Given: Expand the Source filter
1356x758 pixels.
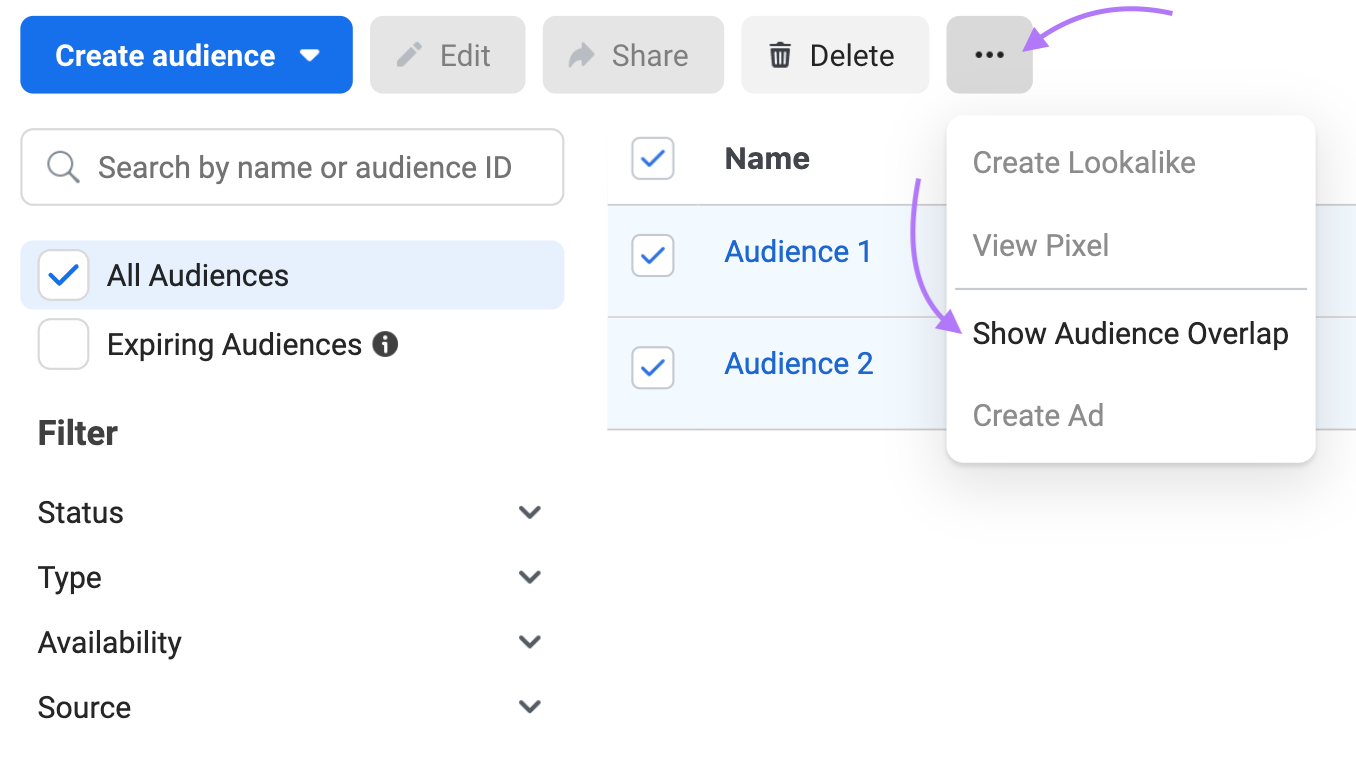Looking at the screenshot, I should (x=530, y=707).
